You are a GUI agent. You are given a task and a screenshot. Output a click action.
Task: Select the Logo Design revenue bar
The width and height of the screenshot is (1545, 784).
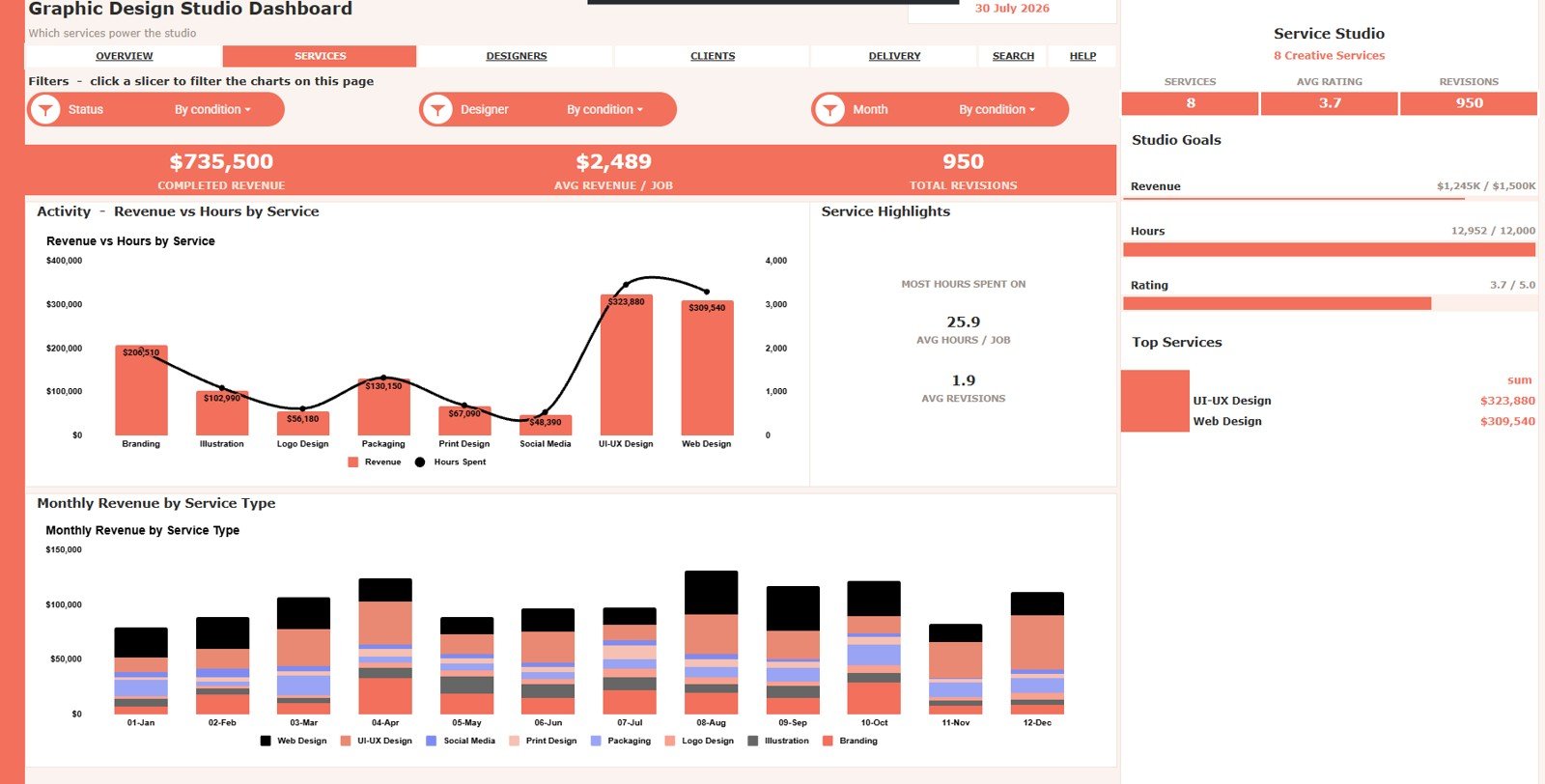point(303,424)
